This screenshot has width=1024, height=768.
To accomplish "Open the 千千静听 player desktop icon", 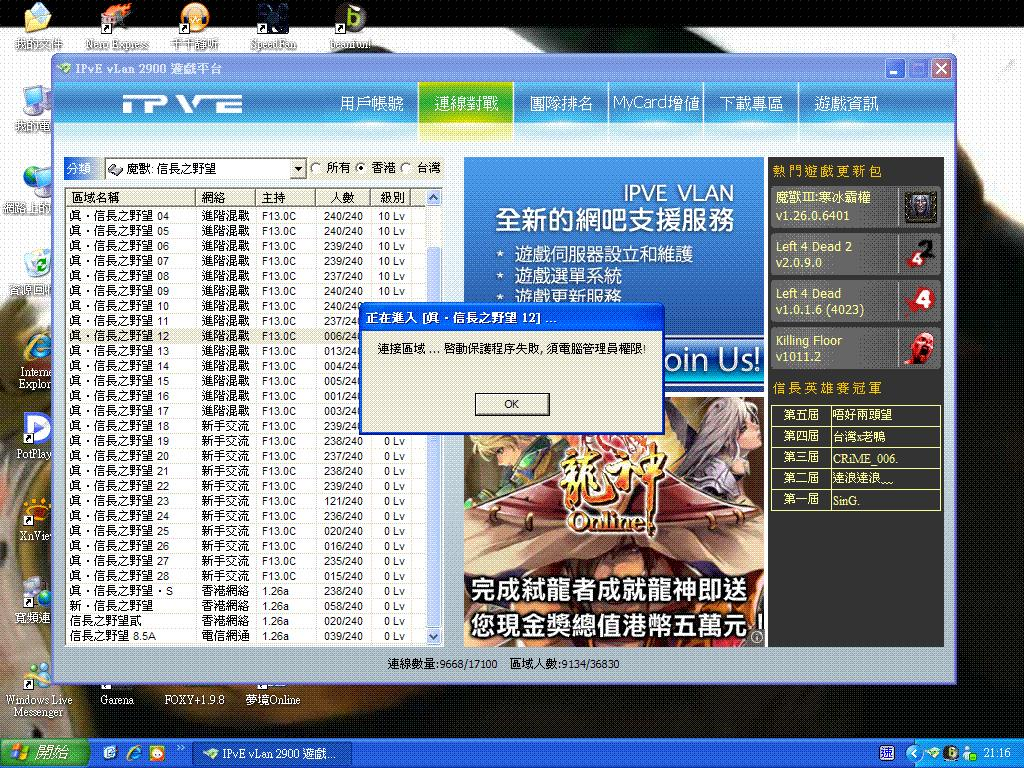I will (194, 26).
